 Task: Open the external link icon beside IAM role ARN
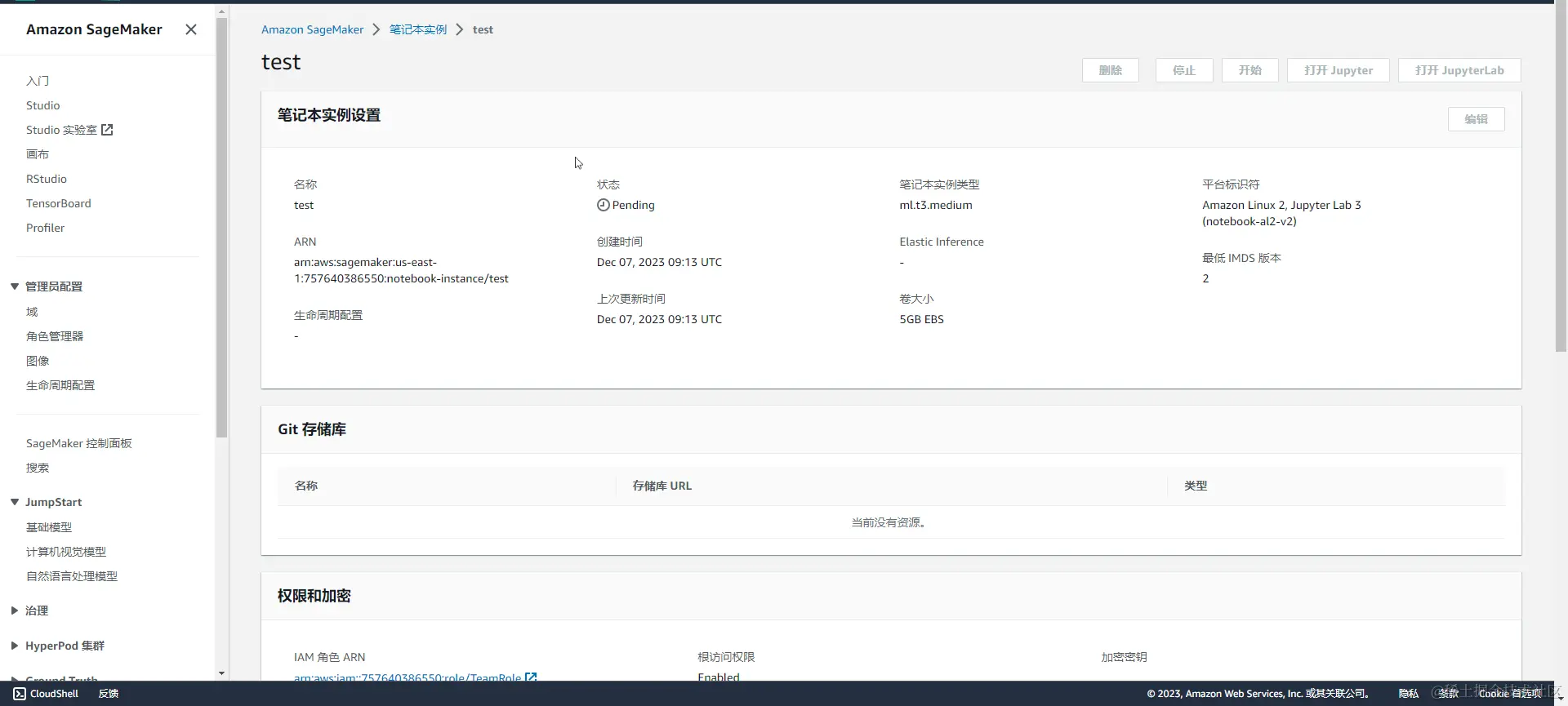pos(531,677)
